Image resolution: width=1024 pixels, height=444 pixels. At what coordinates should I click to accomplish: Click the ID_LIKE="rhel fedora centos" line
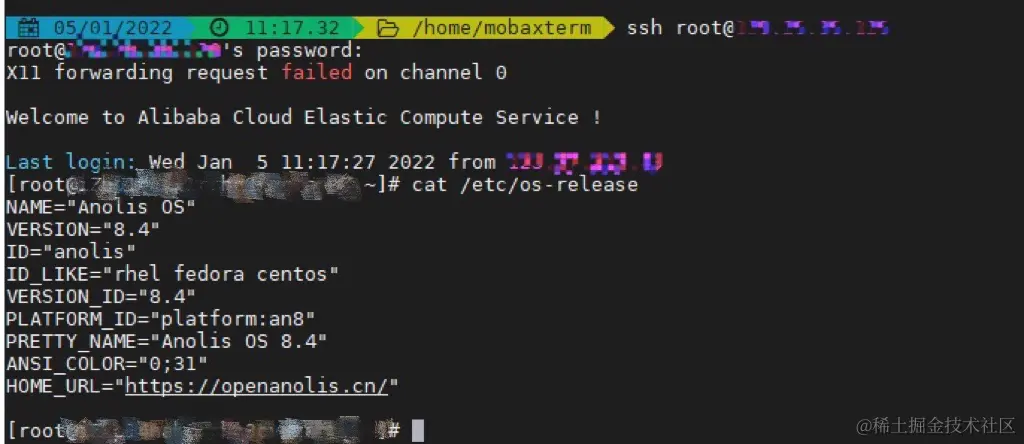click(x=172, y=274)
